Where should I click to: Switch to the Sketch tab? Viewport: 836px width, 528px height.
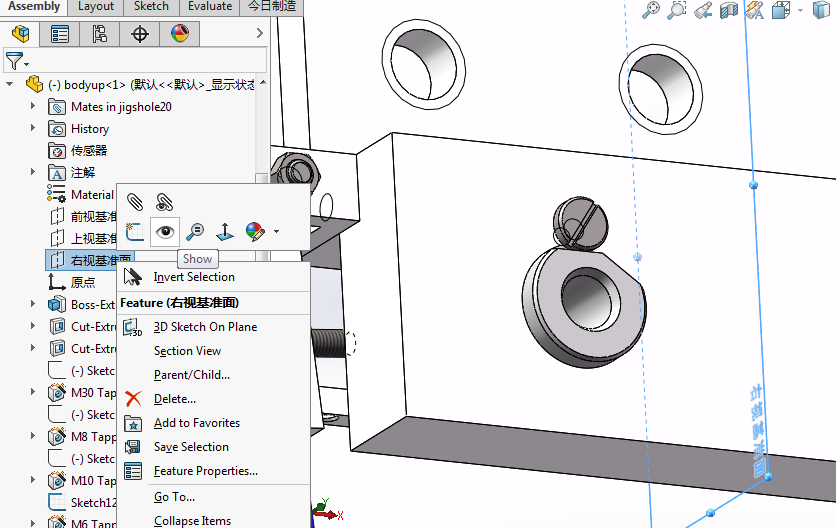tap(151, 7)
